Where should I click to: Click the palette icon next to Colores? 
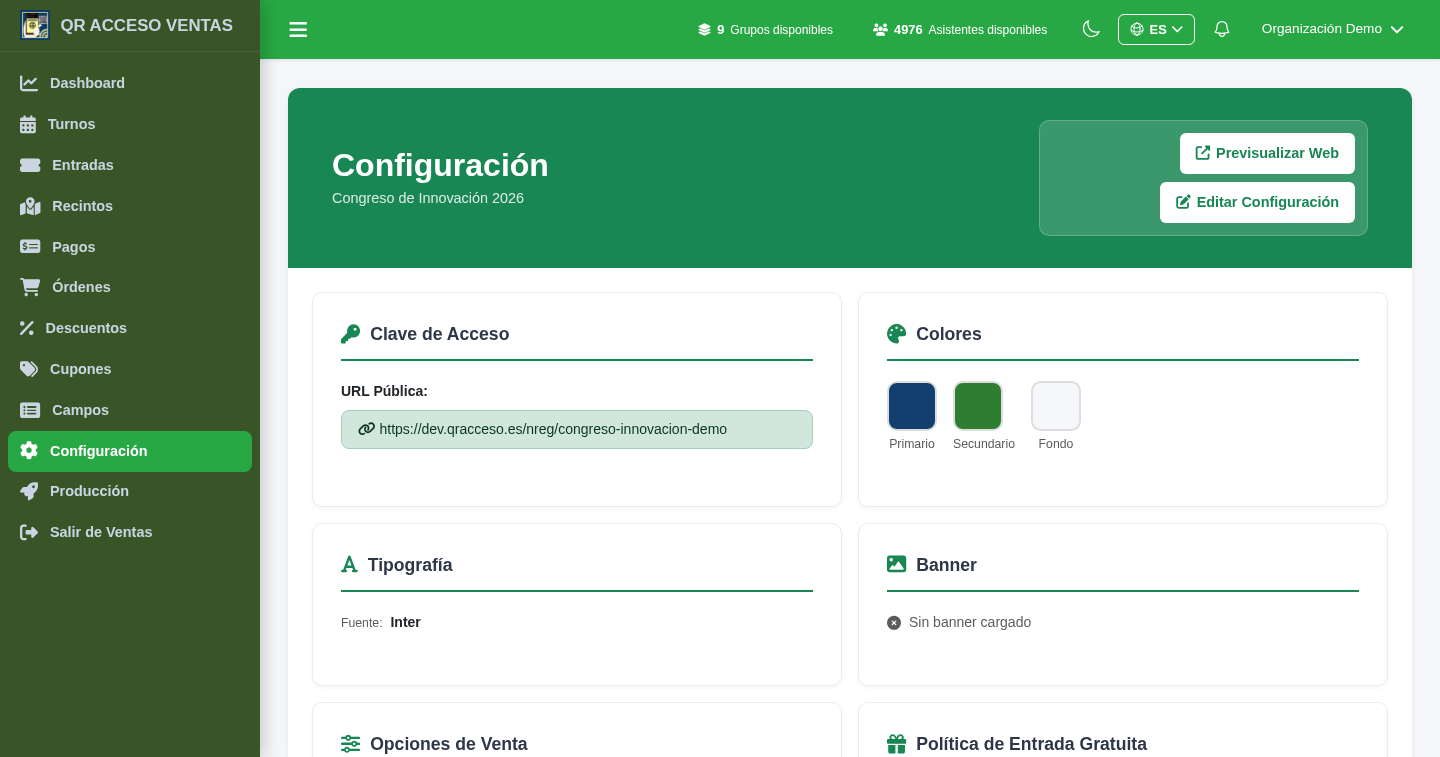pos(896,334)
